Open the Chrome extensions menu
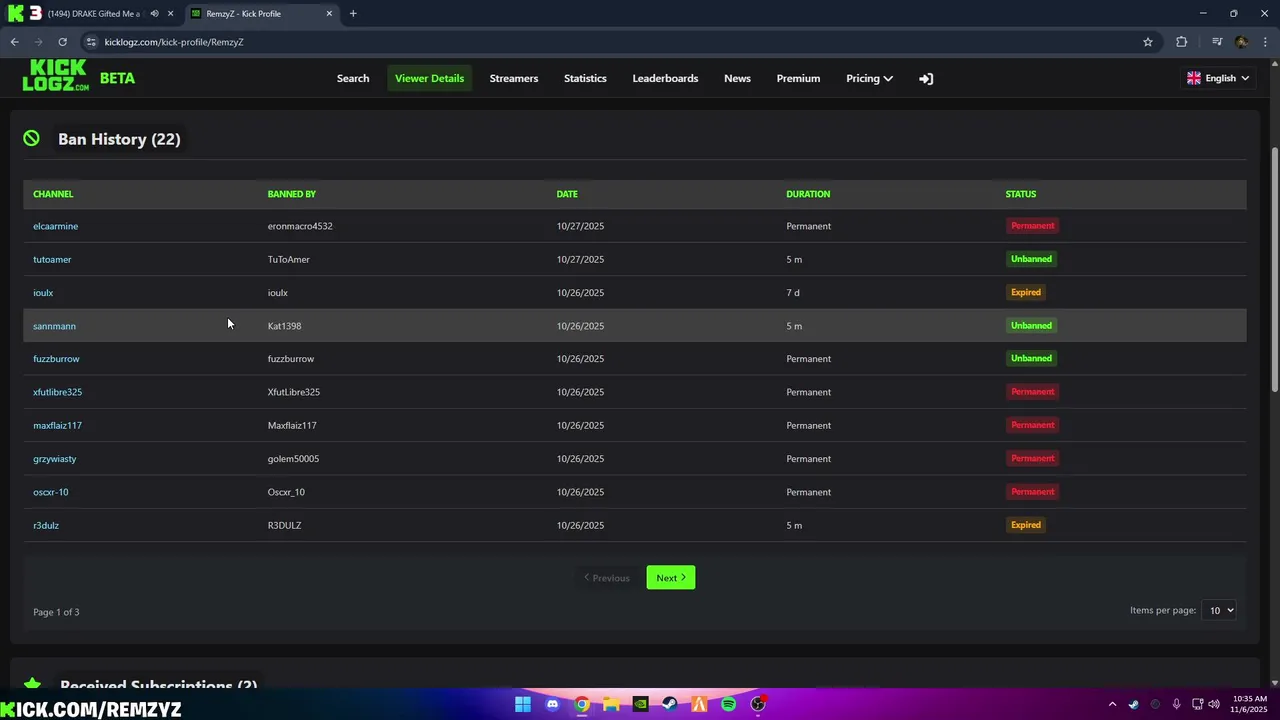1280x720 pixels. tap(1182, 42)
